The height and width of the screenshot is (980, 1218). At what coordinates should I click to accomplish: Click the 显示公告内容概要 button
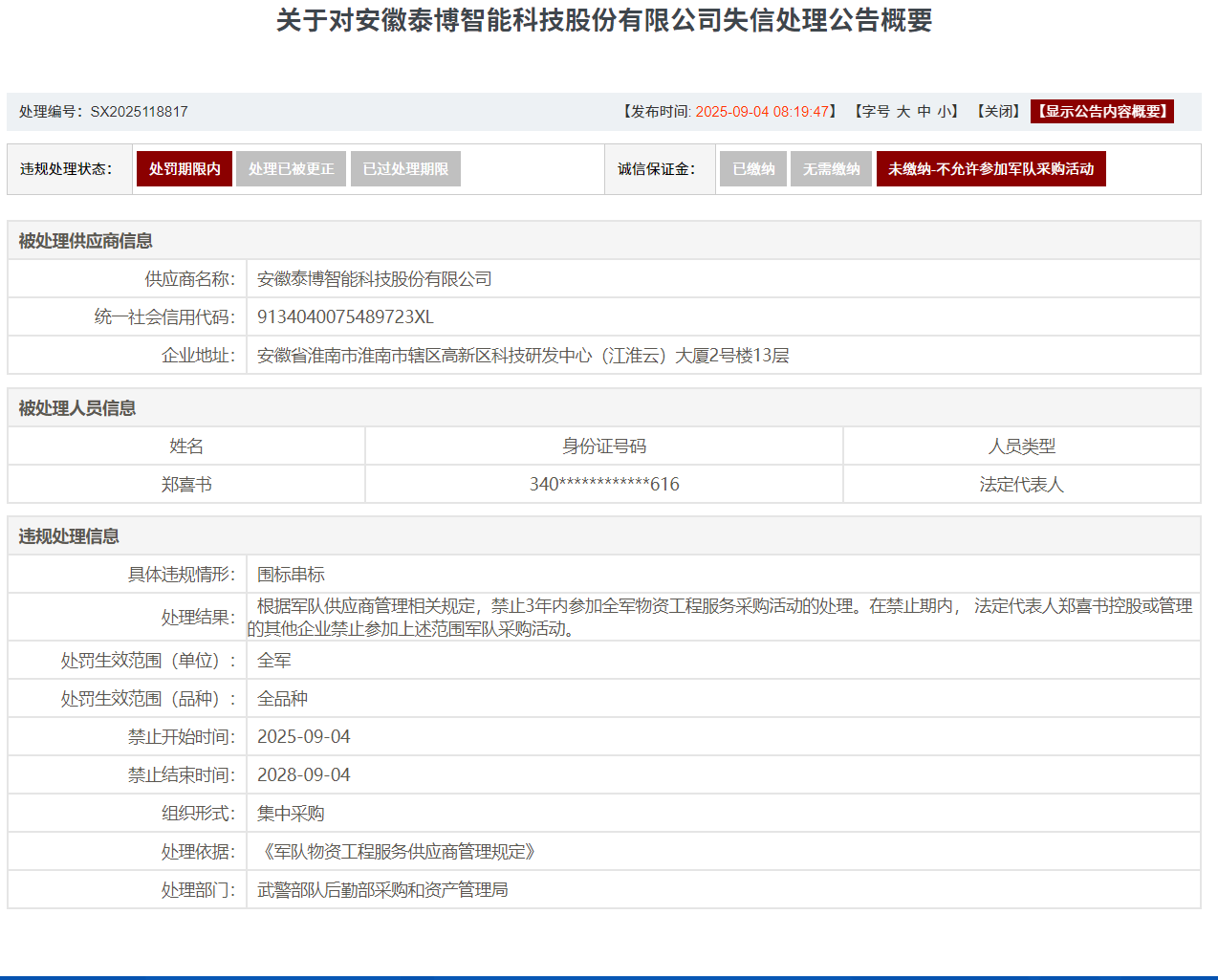1102,112
